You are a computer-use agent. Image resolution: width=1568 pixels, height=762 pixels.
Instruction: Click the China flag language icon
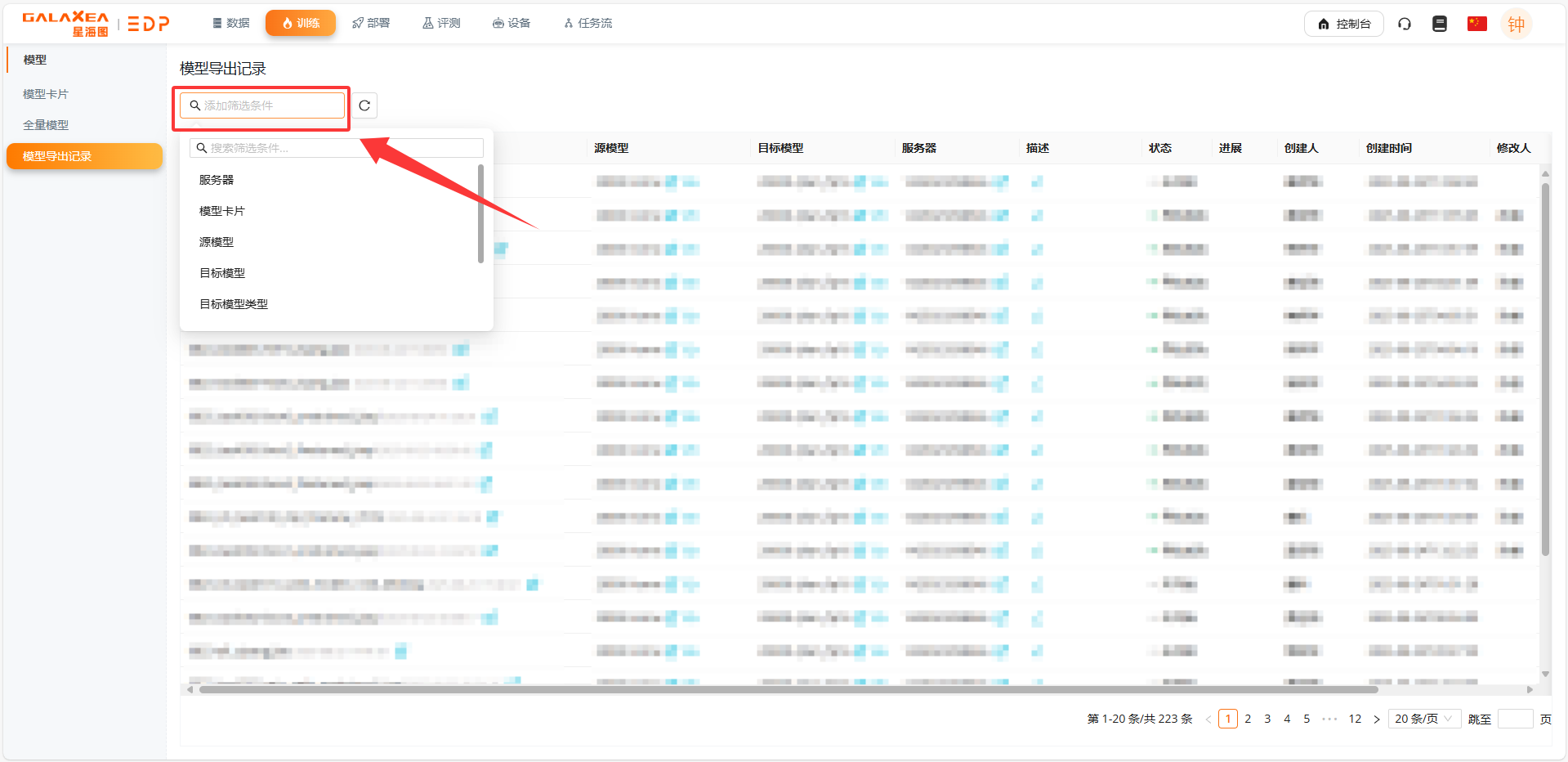coord(1476,24)
